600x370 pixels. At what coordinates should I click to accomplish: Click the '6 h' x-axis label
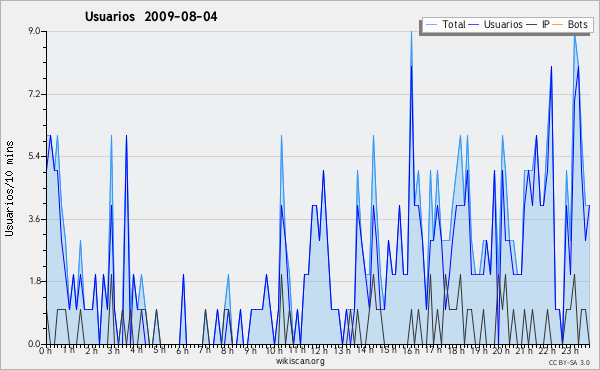point(183,351)
